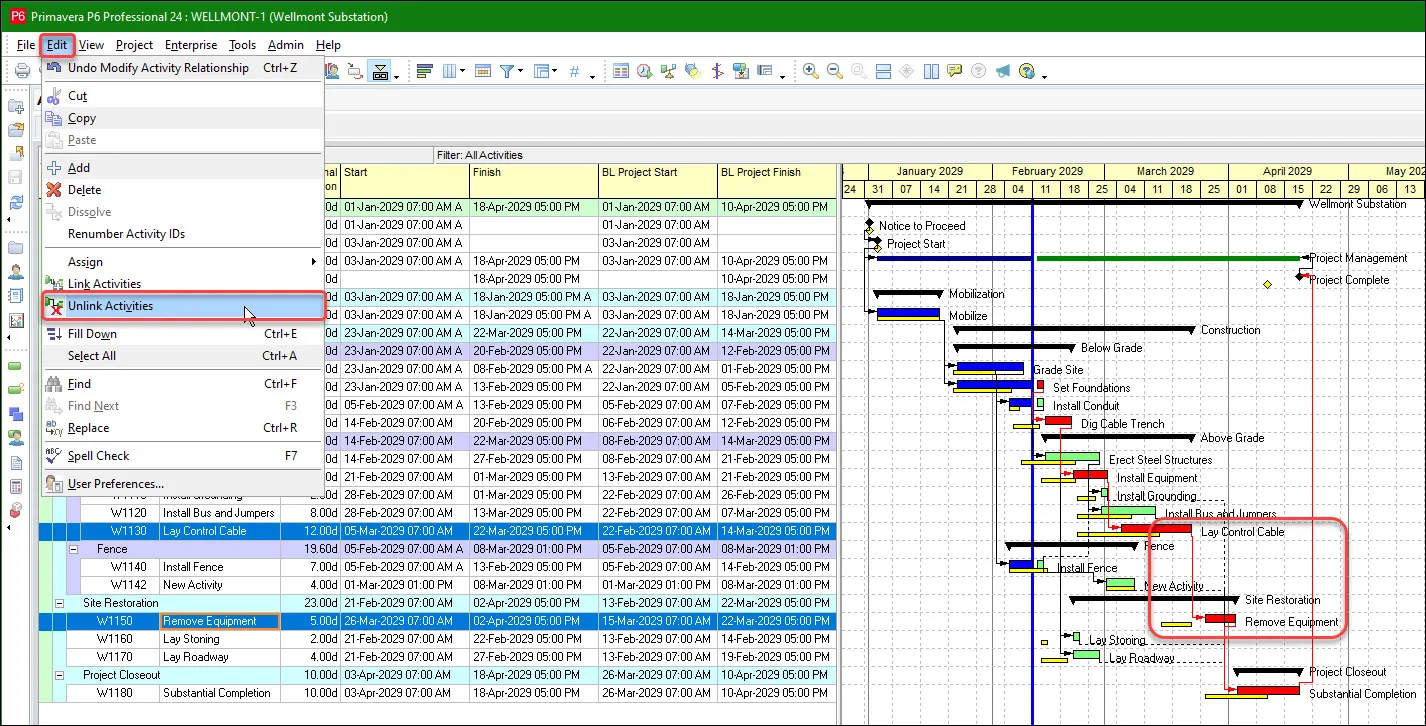
Task: Select activity W1180 Substantial Completion
Action: [437, 693]
